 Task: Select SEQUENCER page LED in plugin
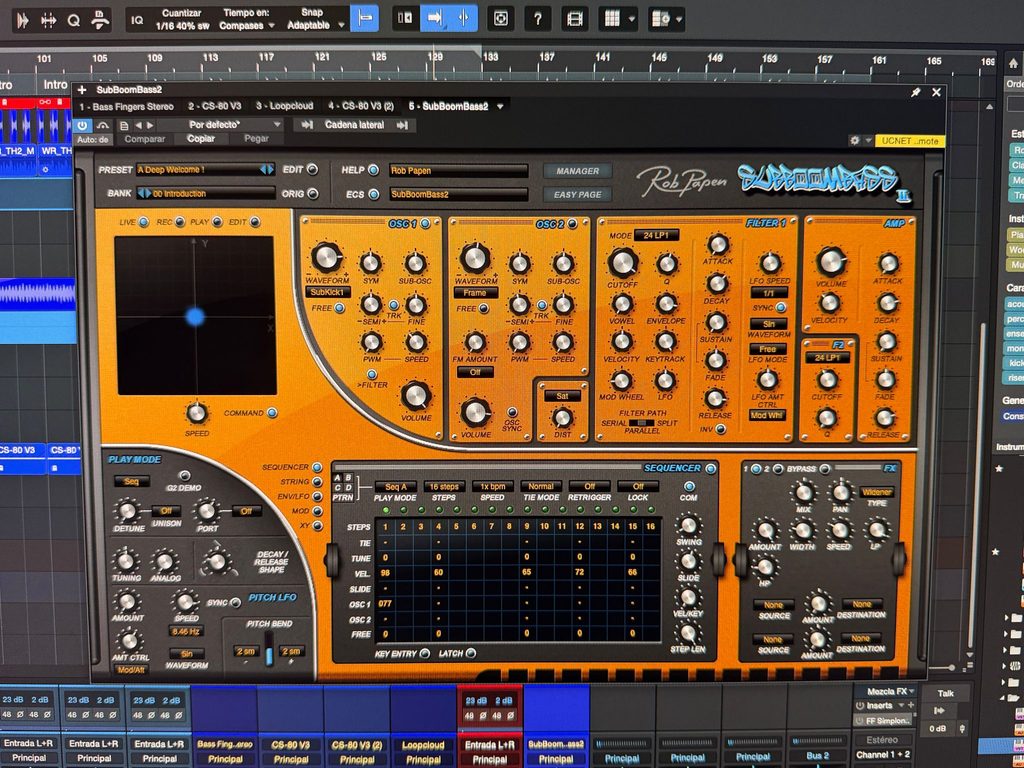(x=317, y=468)
